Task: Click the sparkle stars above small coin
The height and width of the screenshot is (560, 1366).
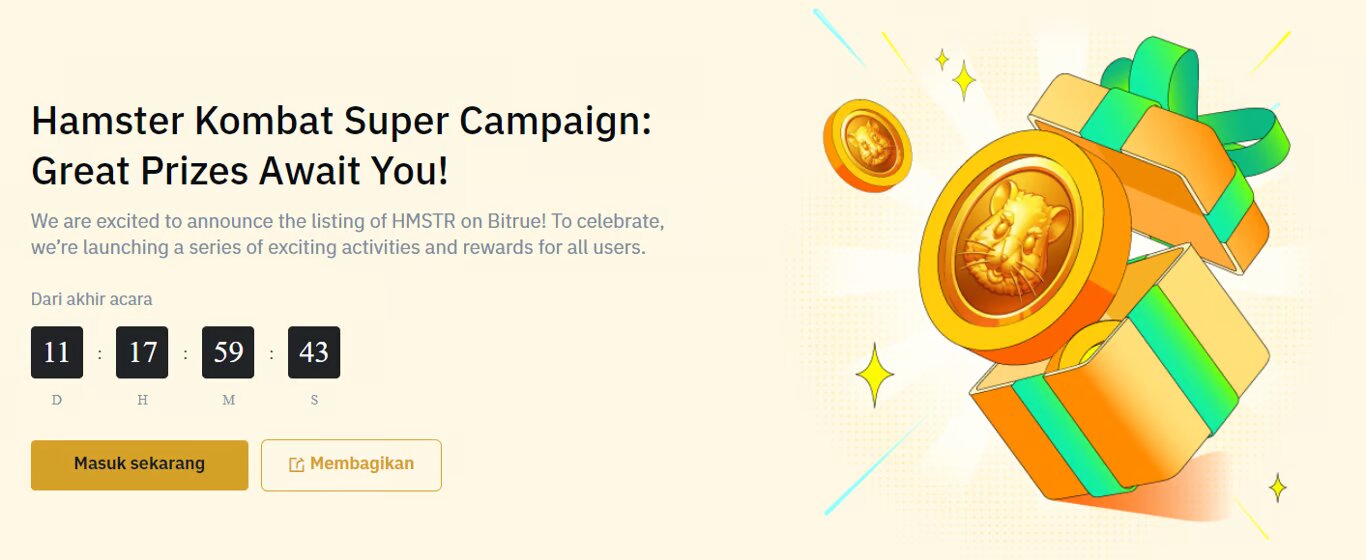Action: (x=956, y=74)
